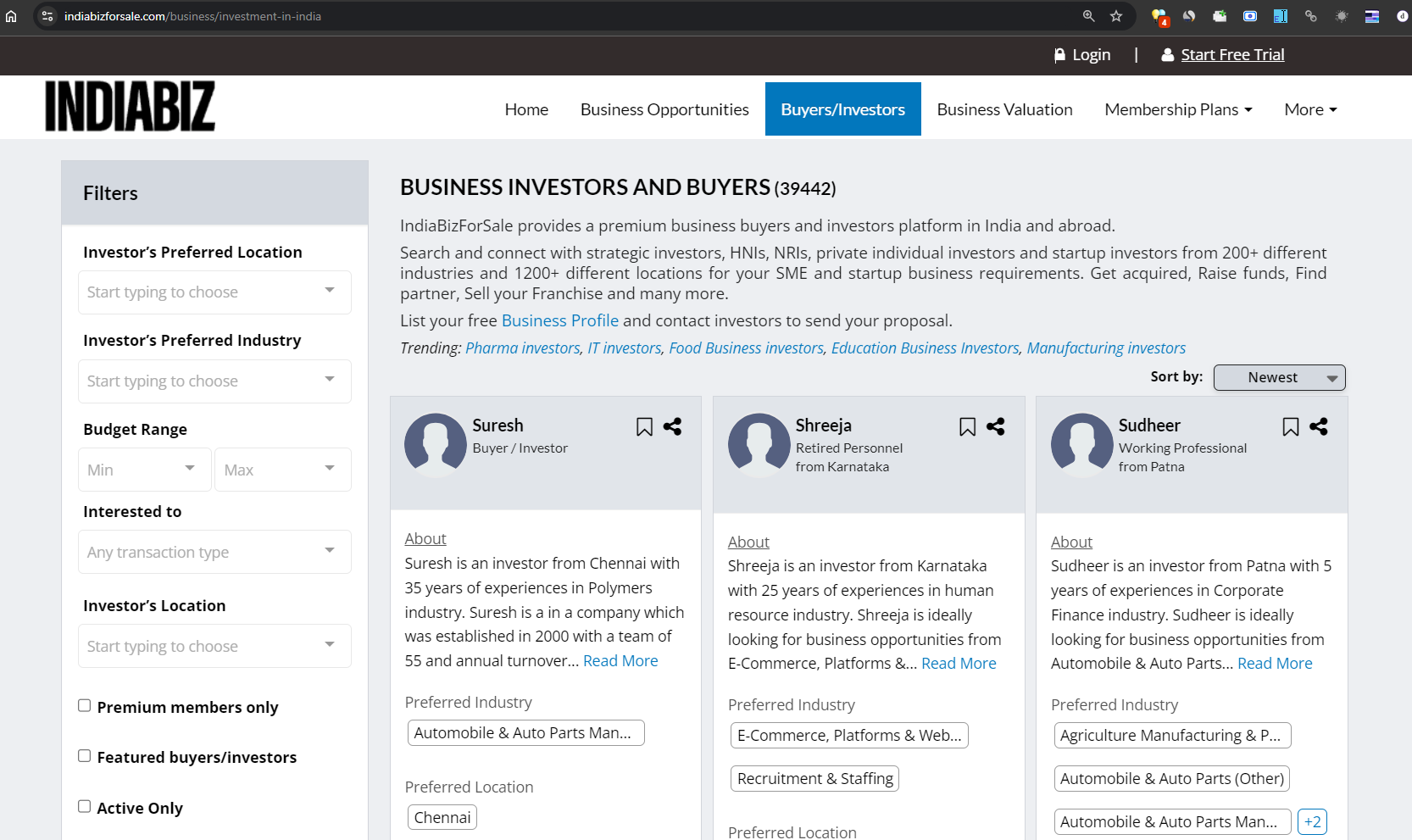Viewport: 1412px width, 840px height.
Task: Click the user icon beside Start Free Trial
Action: [x=1167, y=55]
